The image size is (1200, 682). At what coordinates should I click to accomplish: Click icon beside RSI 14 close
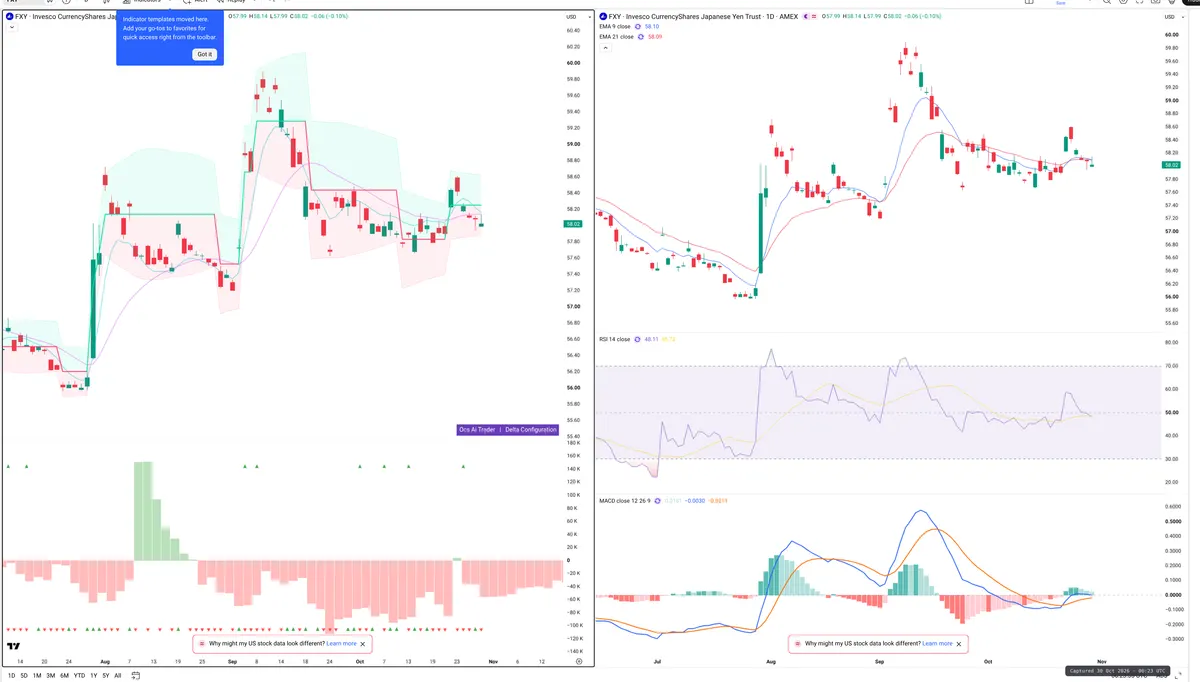coord(638,339)
